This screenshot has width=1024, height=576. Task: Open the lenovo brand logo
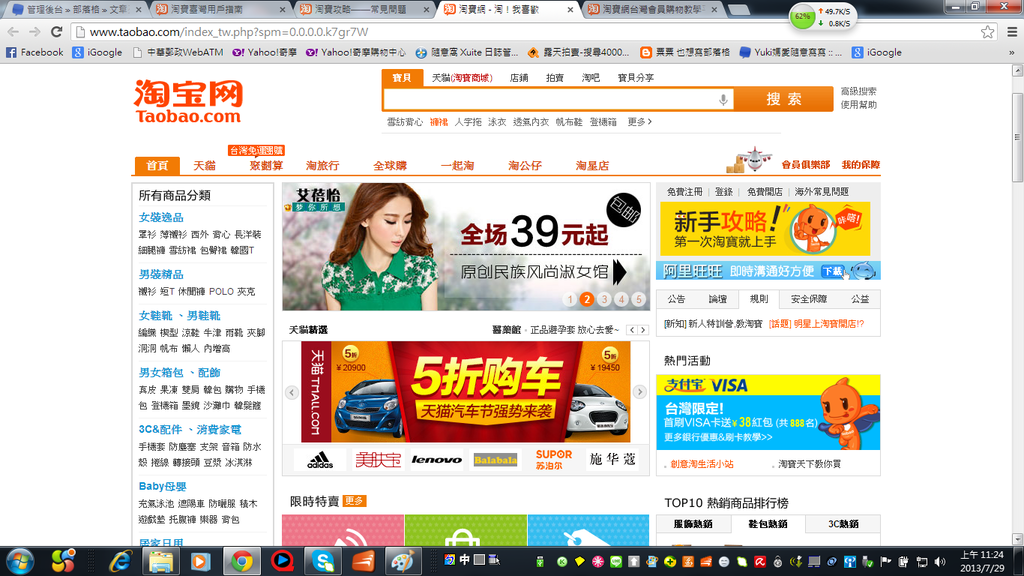tap(437, 460)
